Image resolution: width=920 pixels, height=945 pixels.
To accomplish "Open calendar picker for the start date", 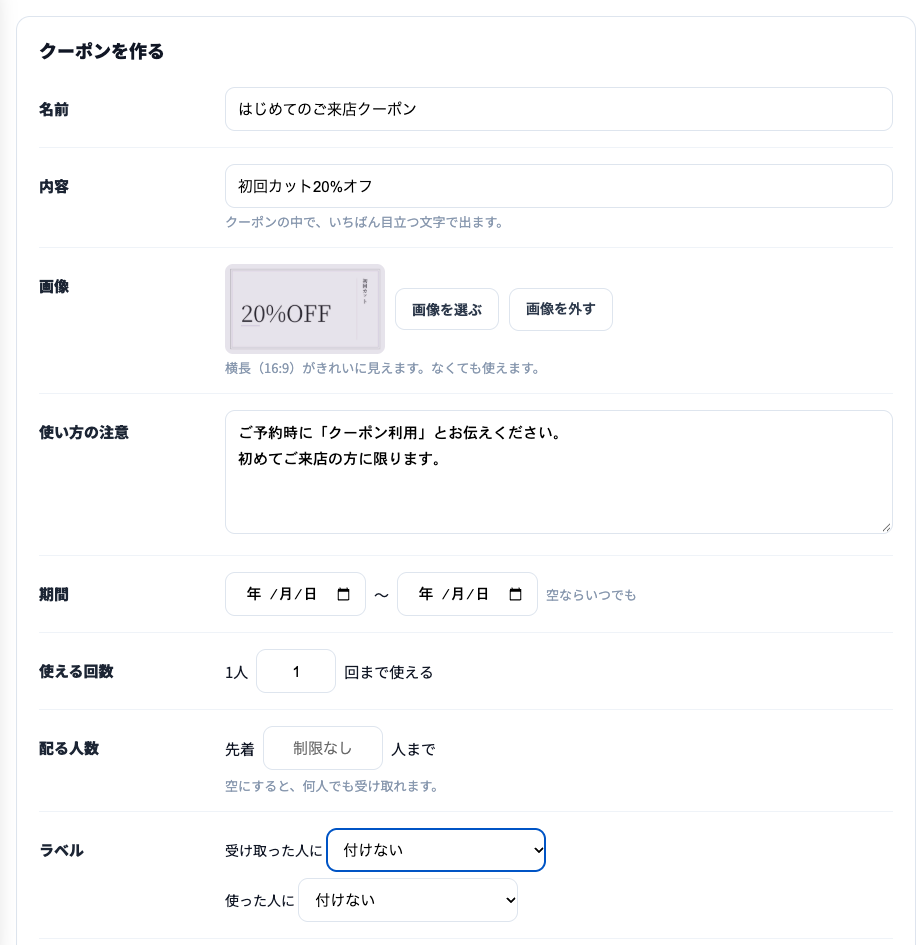I will pyautogui.click(x=343, y=594).
